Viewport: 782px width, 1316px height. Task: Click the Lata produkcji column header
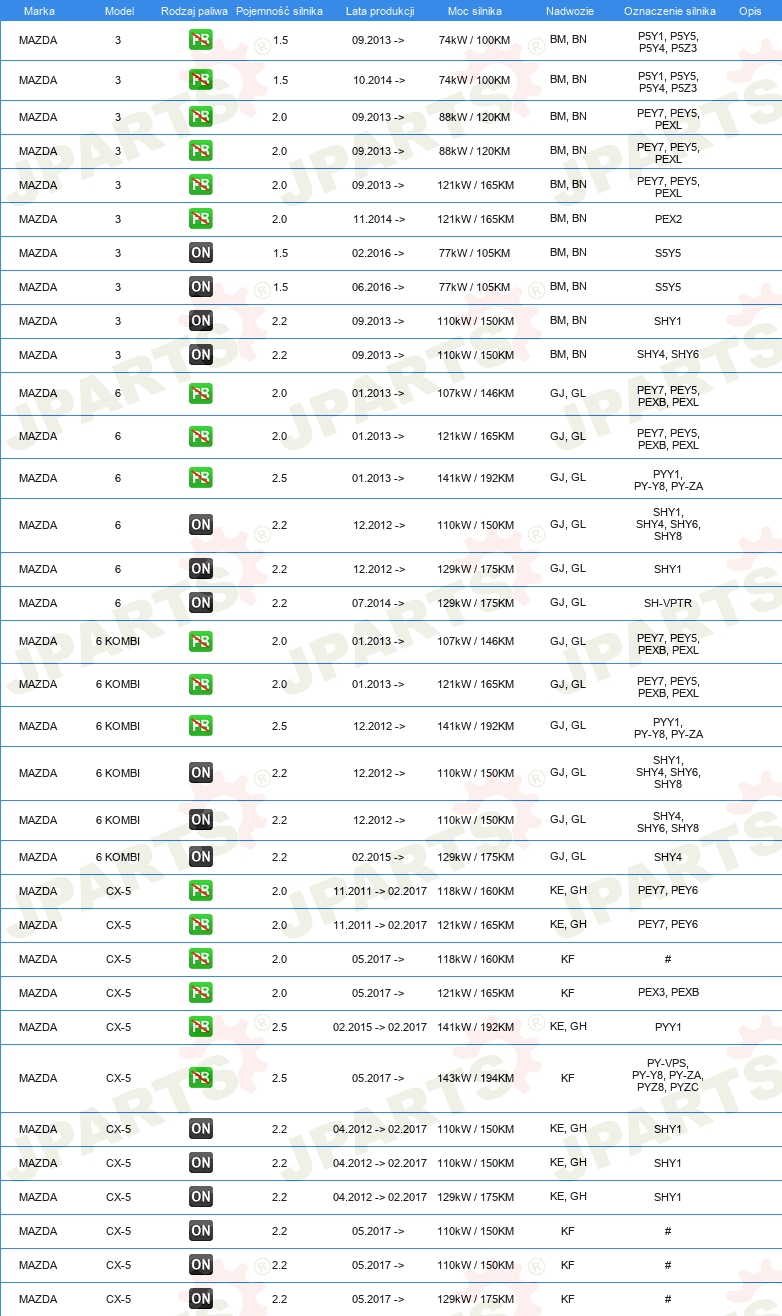coord(380,11)
